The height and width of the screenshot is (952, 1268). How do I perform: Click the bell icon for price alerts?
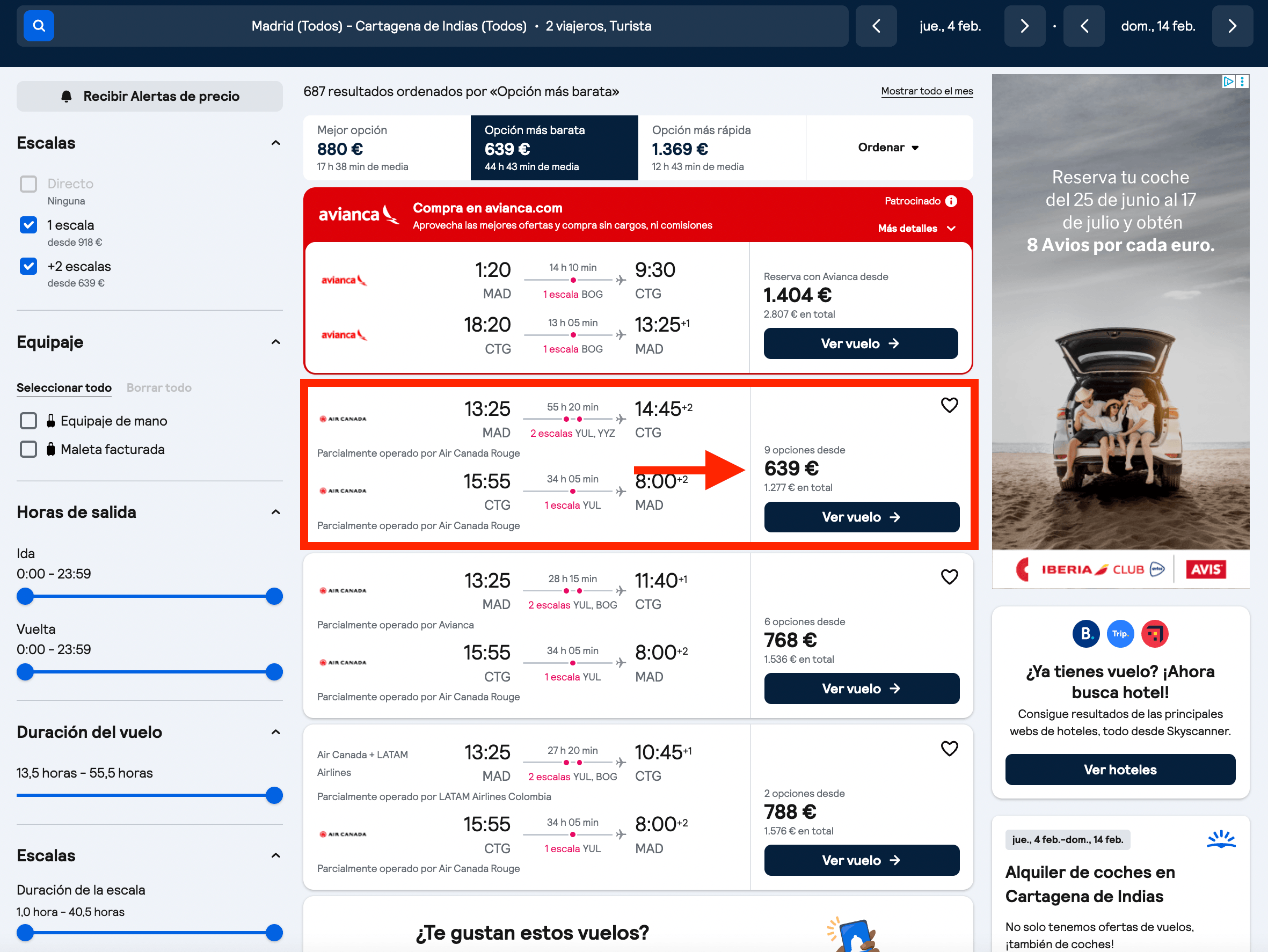[x=67, y=96]
